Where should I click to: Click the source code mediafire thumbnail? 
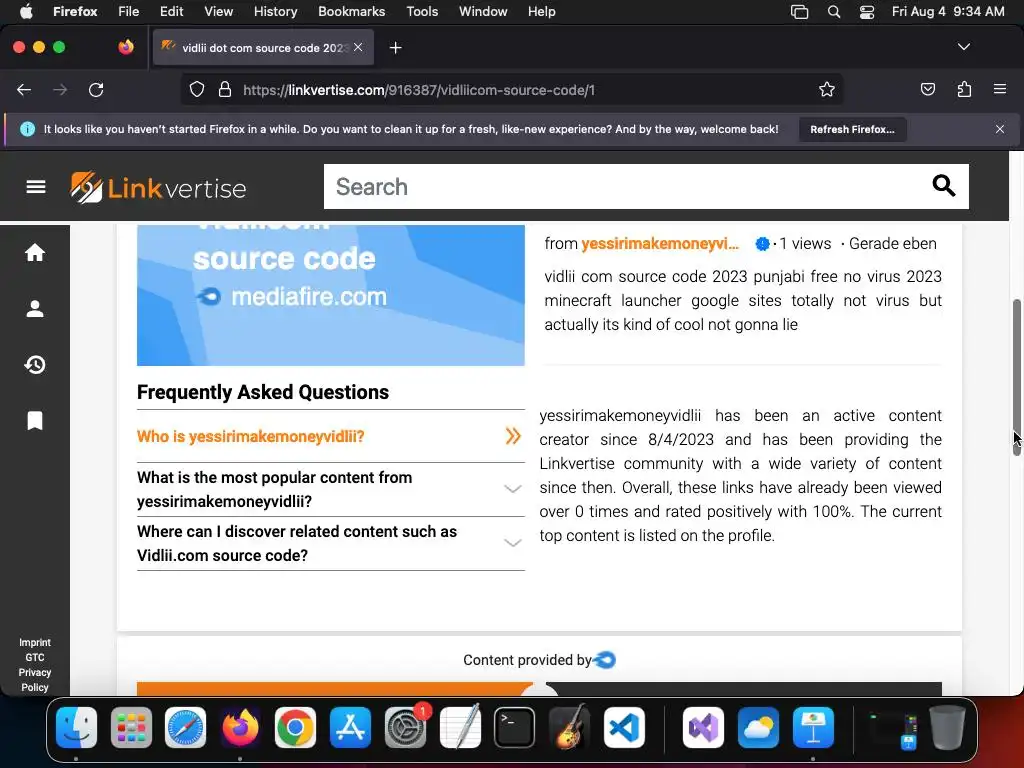pos(330,295)
